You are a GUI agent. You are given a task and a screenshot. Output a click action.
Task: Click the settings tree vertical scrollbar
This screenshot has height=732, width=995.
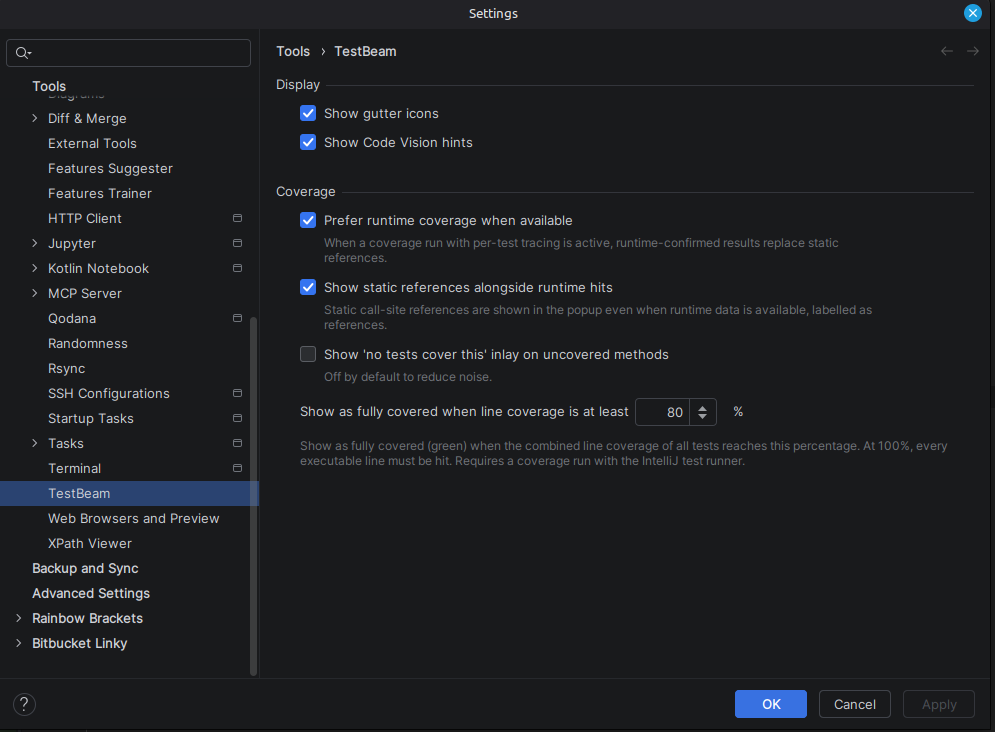[x=253, y=496]
